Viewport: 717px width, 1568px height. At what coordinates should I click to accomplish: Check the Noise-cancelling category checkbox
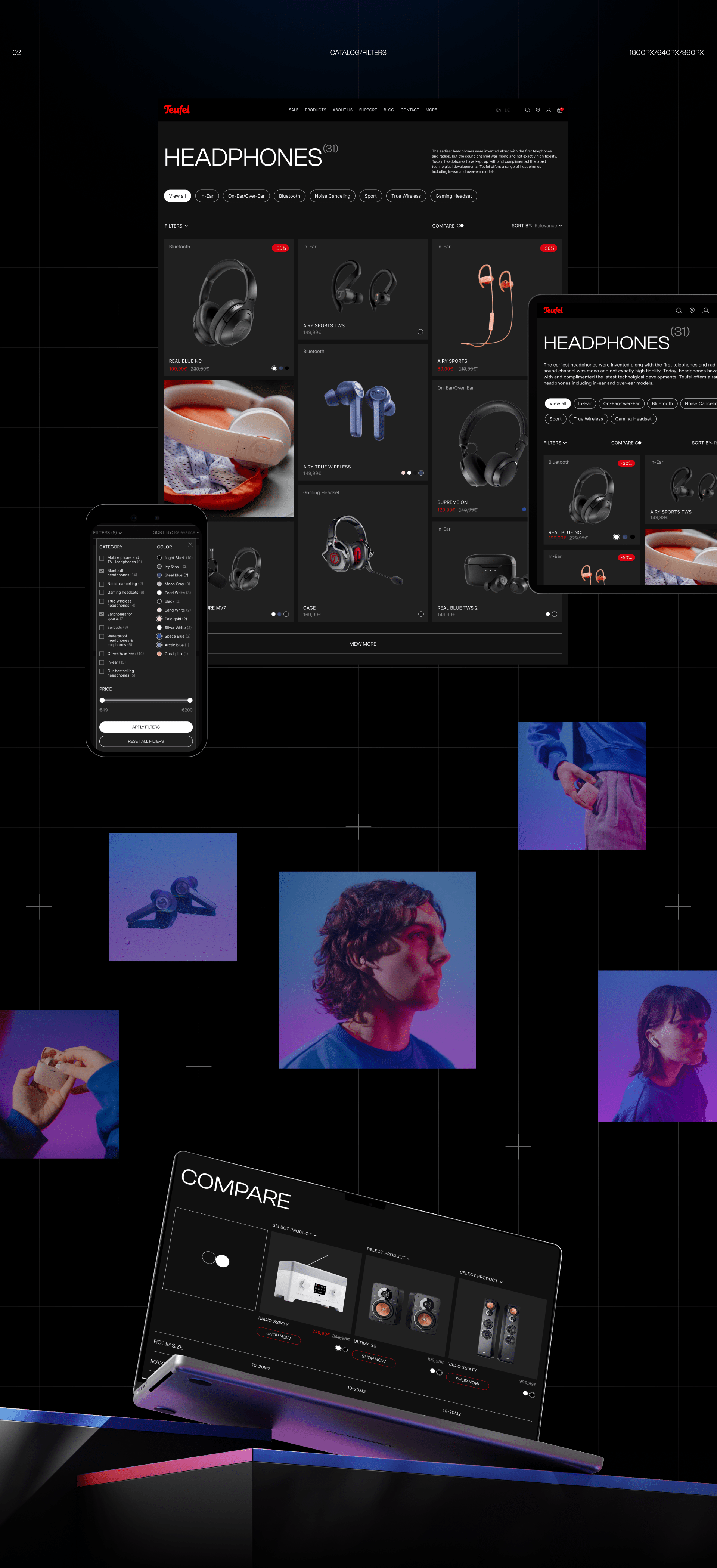point(102,584)
